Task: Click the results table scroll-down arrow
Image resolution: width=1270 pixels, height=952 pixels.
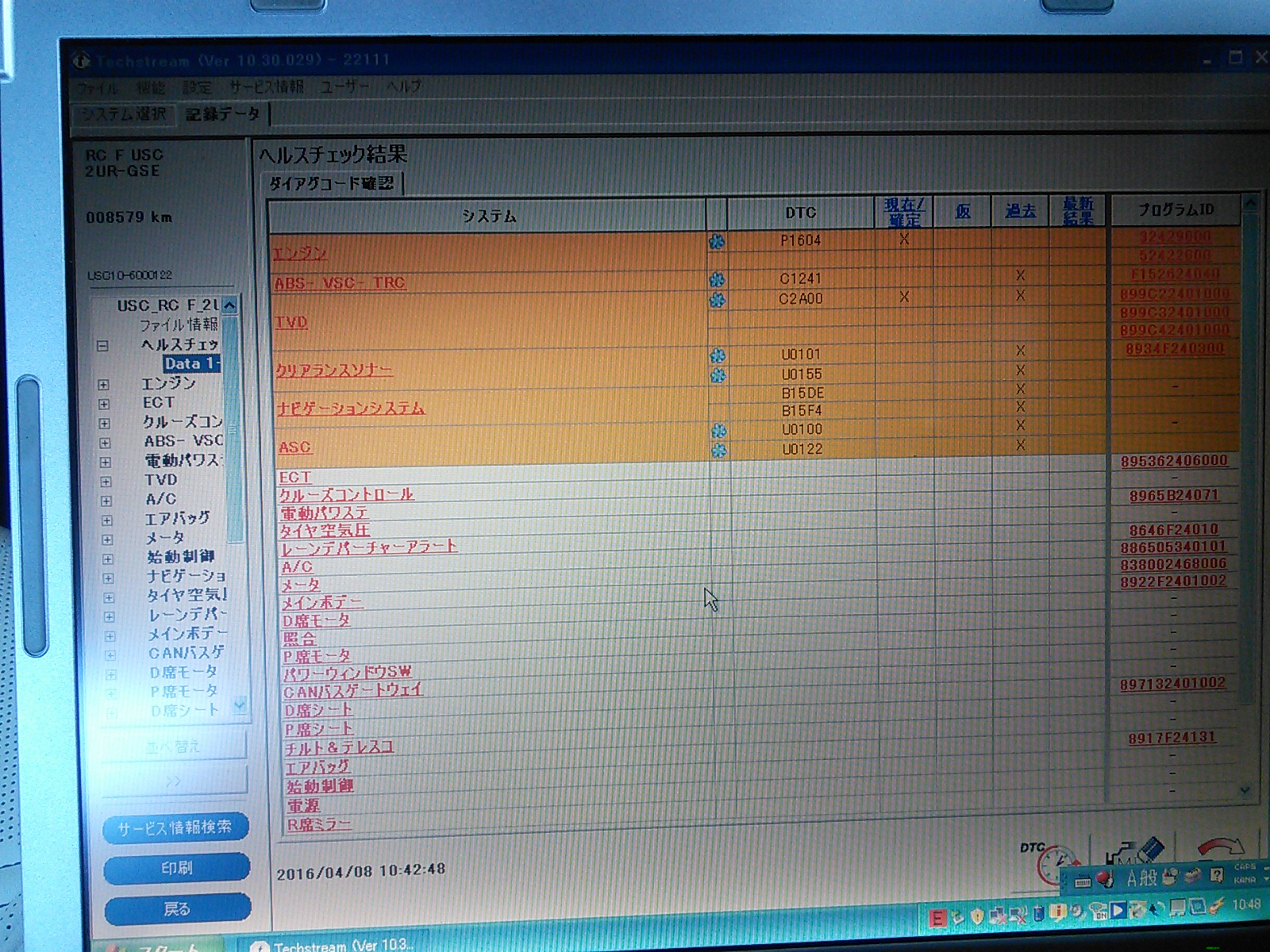Action: 1245,789
